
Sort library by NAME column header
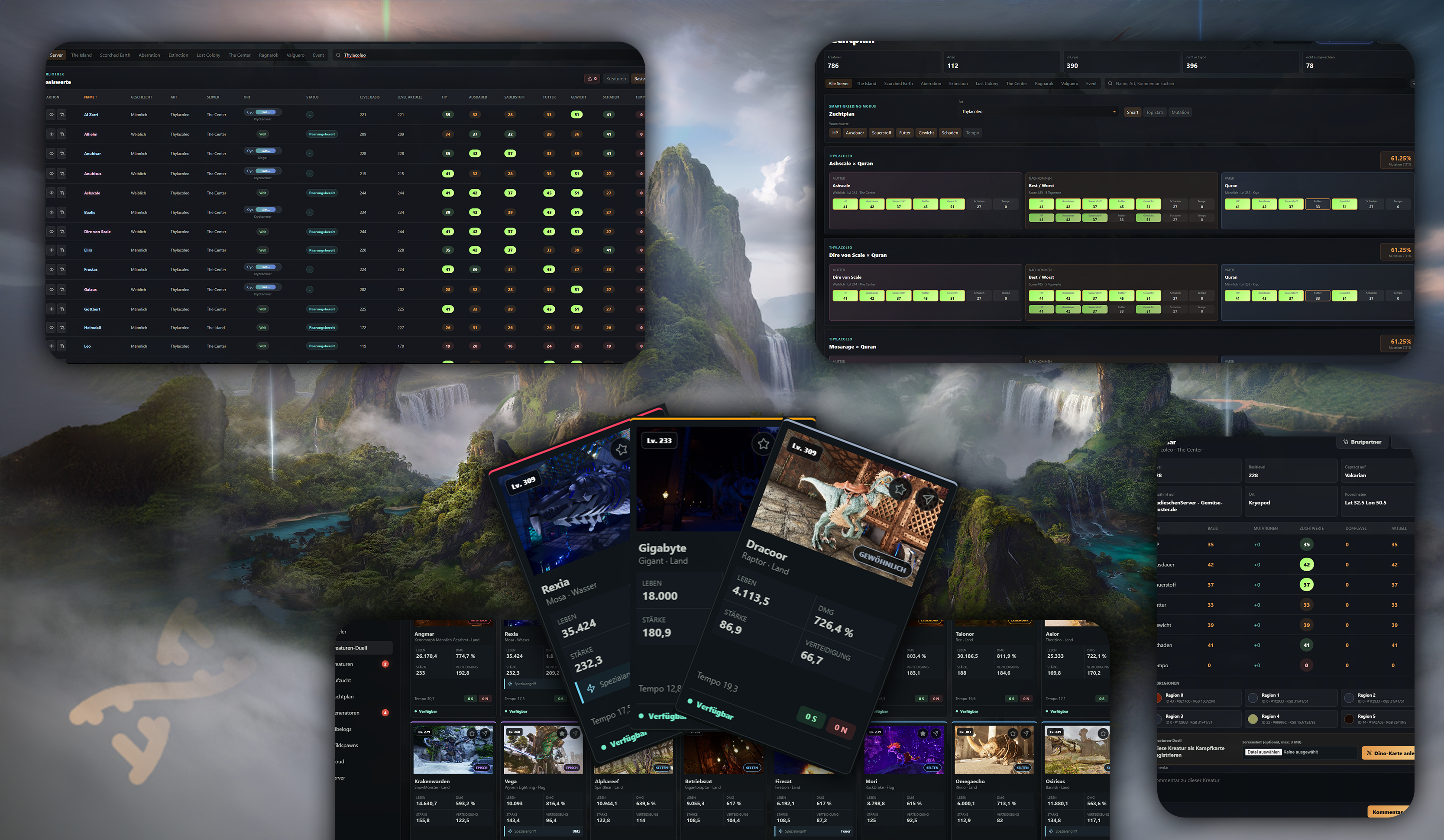tap(90, 97)
